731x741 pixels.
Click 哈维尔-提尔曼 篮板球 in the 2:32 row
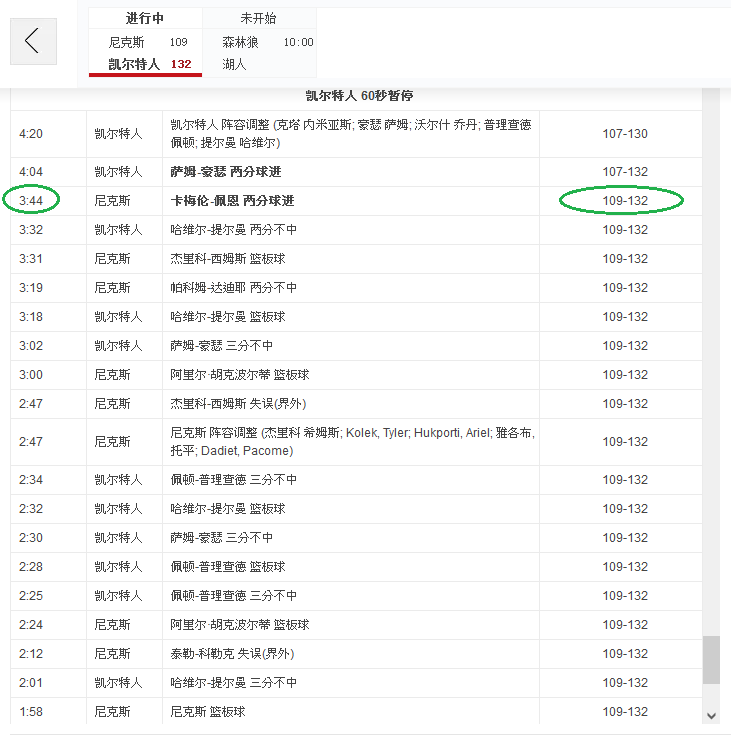point(228,509)
